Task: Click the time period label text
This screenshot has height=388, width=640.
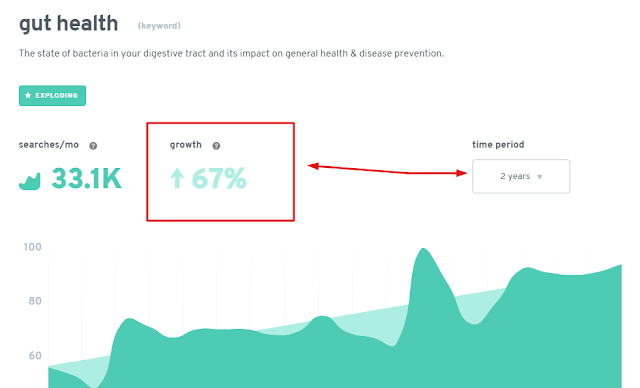Action: [498, 144]
